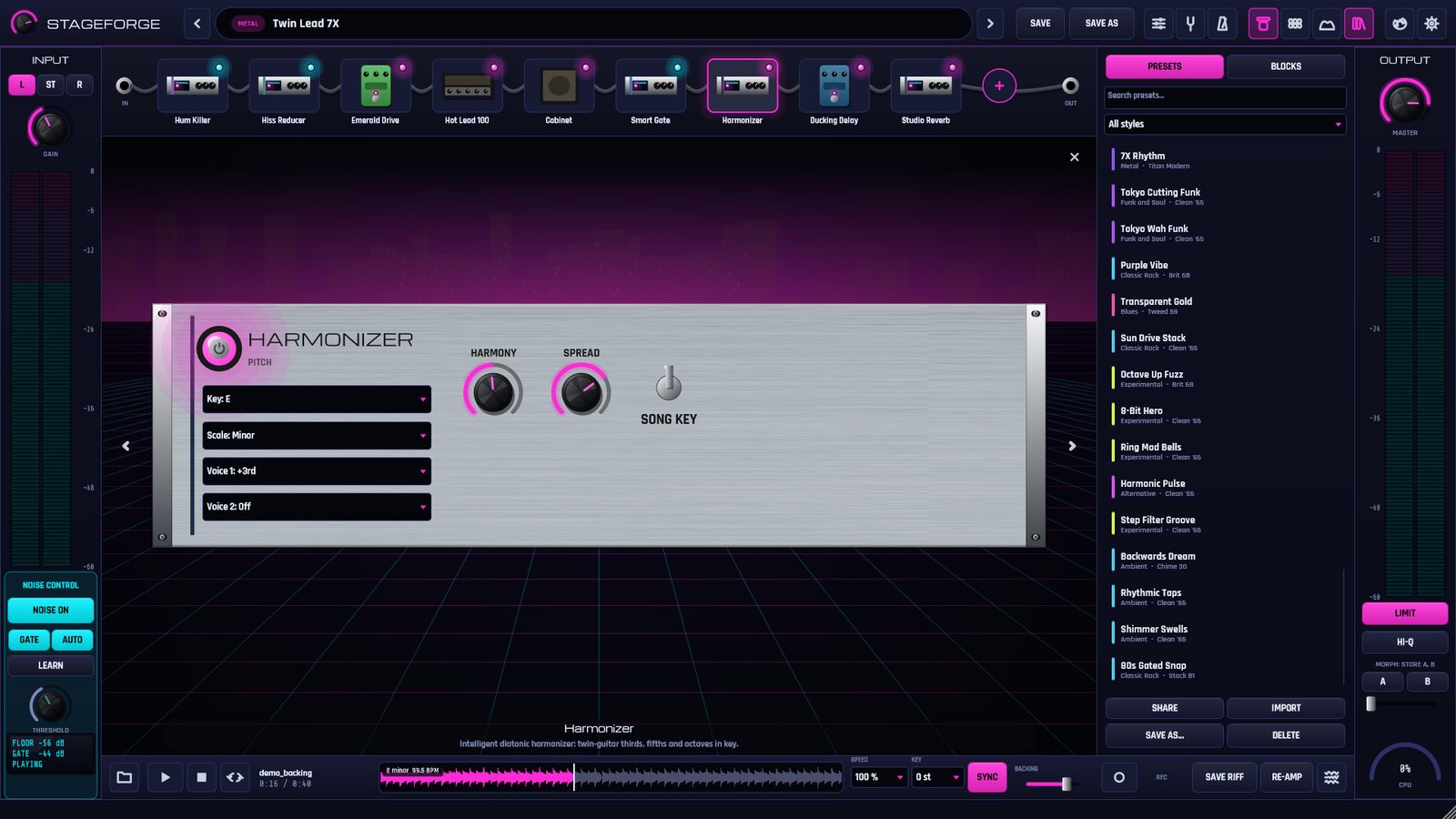Open the Voice 2: Off dropdown

317,506
